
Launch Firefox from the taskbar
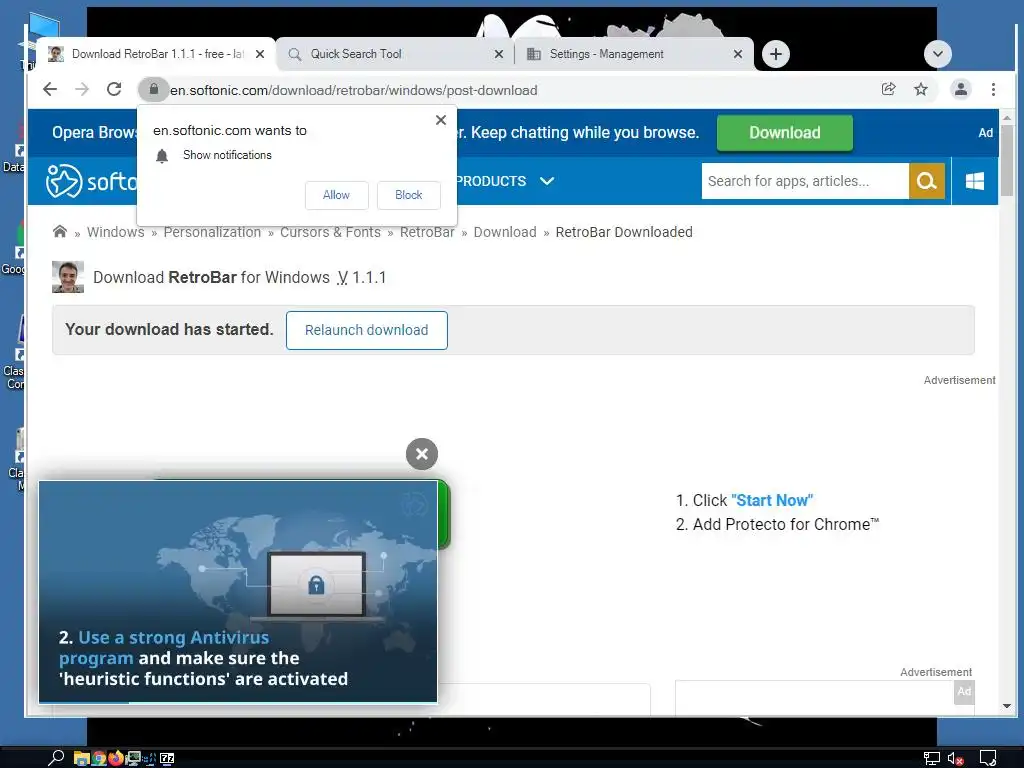tap(116, 758)
